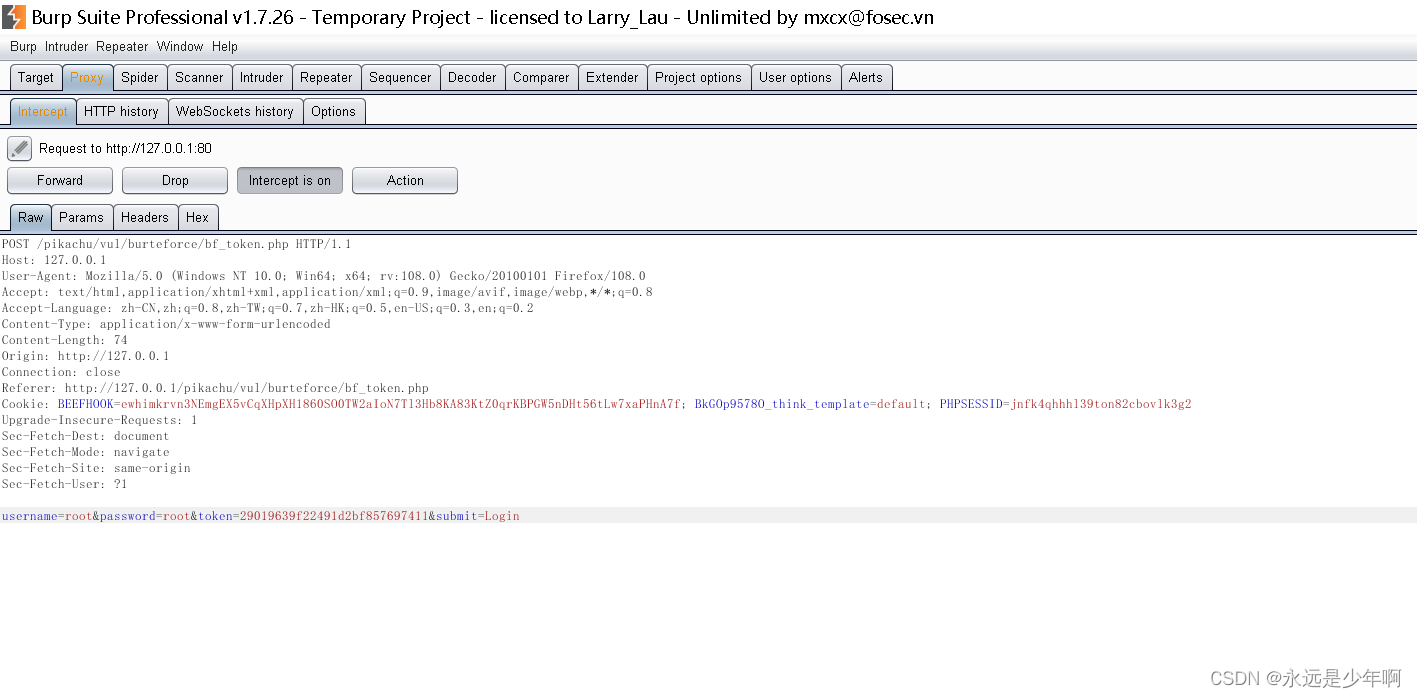View the Alerts tab
Viewport: 1417px width, 698px height.
tap(866, 77)
